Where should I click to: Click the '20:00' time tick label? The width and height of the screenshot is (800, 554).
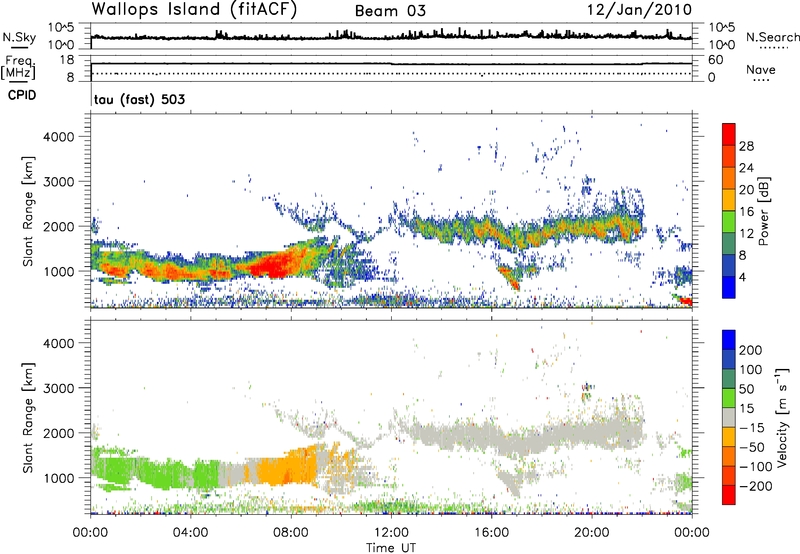[x=592, y=533]
